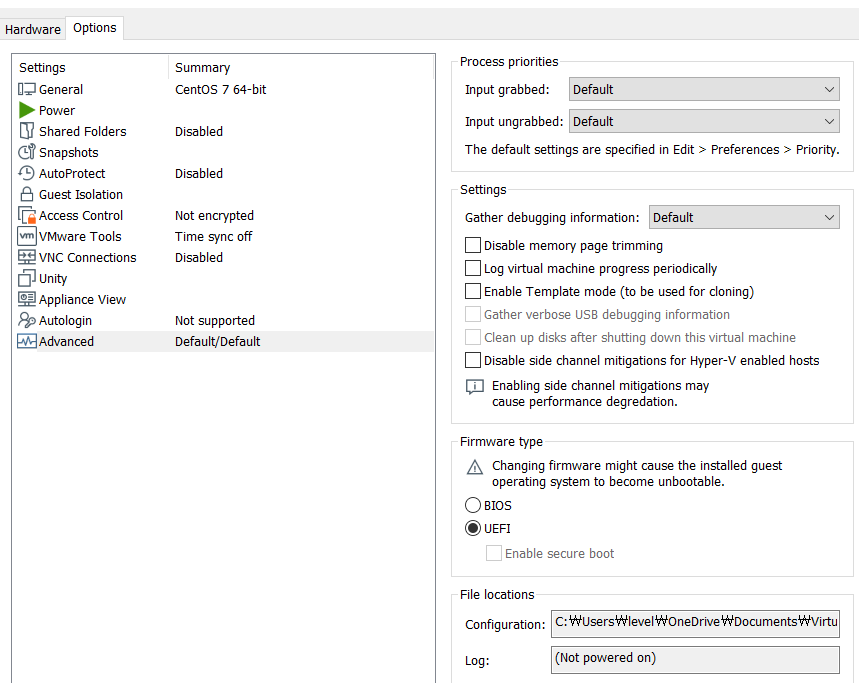Click the Unity windows icon

pyautogui.click(x=26, y=278)
